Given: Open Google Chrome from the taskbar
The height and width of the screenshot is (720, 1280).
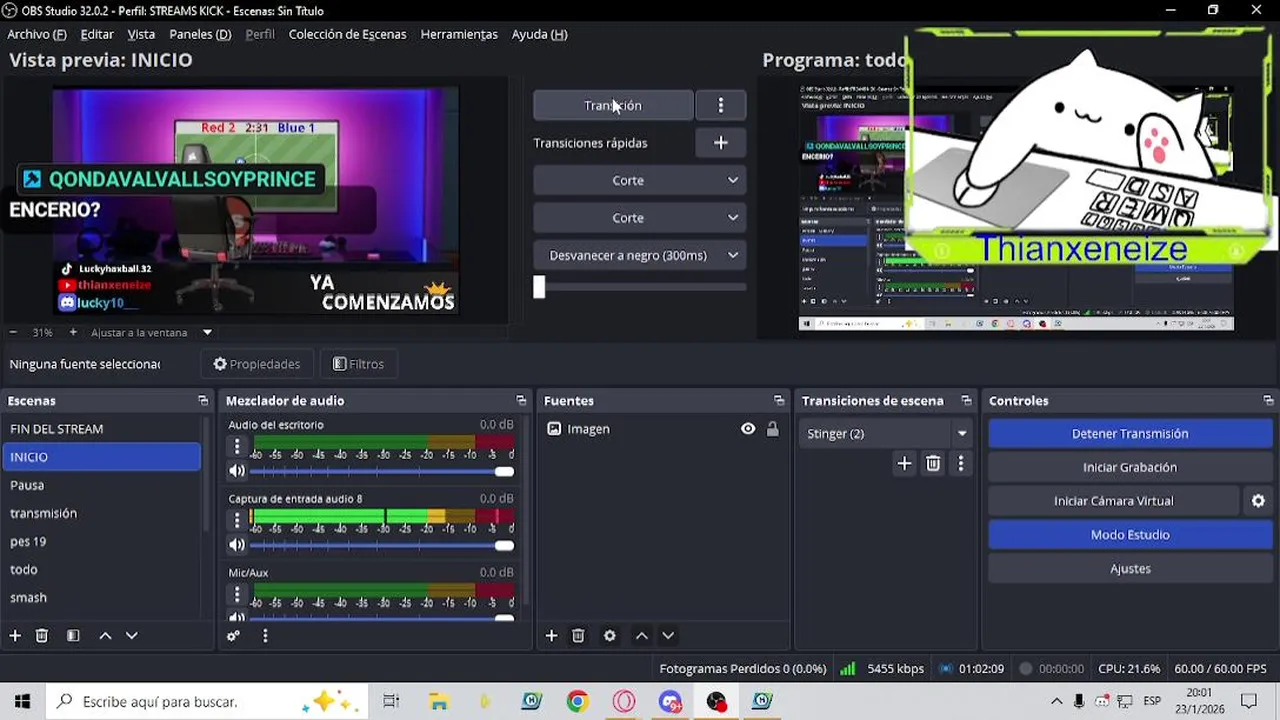Looking at the screenshot, I should coord(577,702).
